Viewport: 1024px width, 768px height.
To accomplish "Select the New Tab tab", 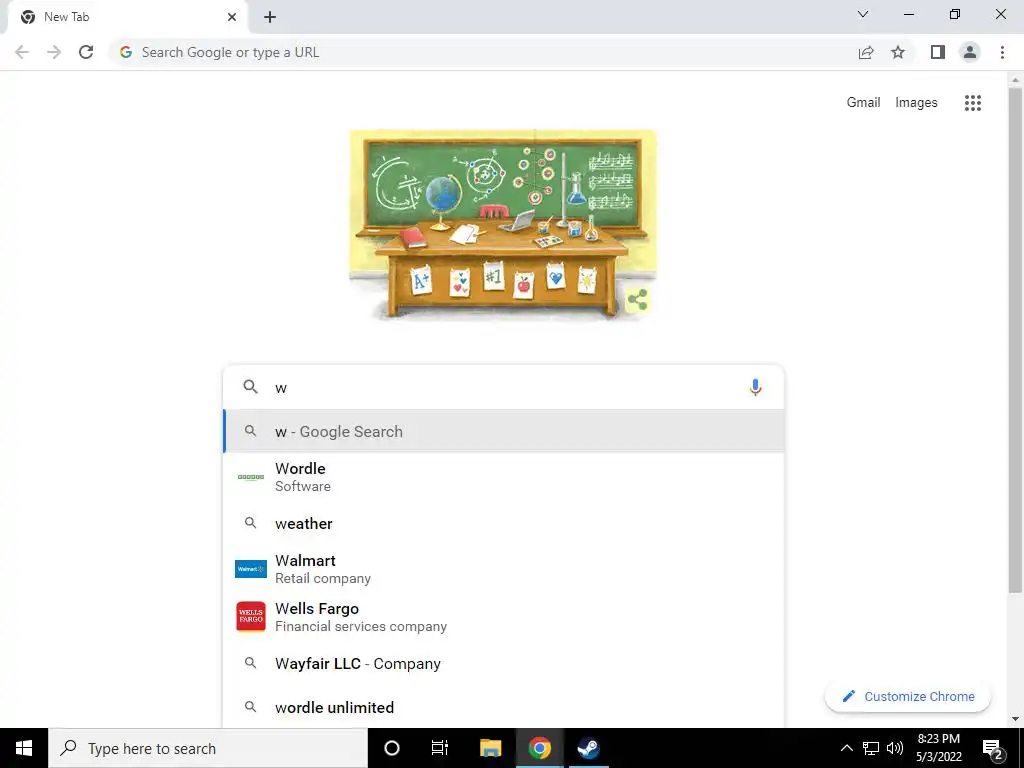I will click(128, 17).
